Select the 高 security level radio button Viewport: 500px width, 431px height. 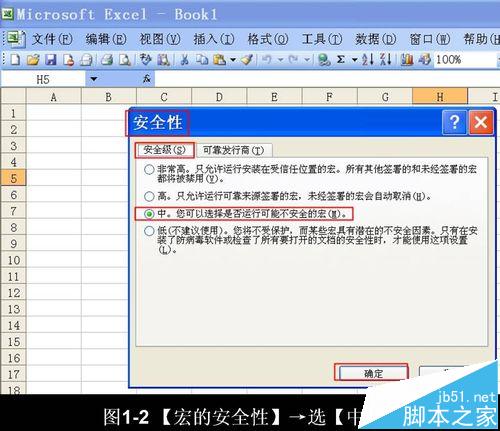(x=149, y=196)
